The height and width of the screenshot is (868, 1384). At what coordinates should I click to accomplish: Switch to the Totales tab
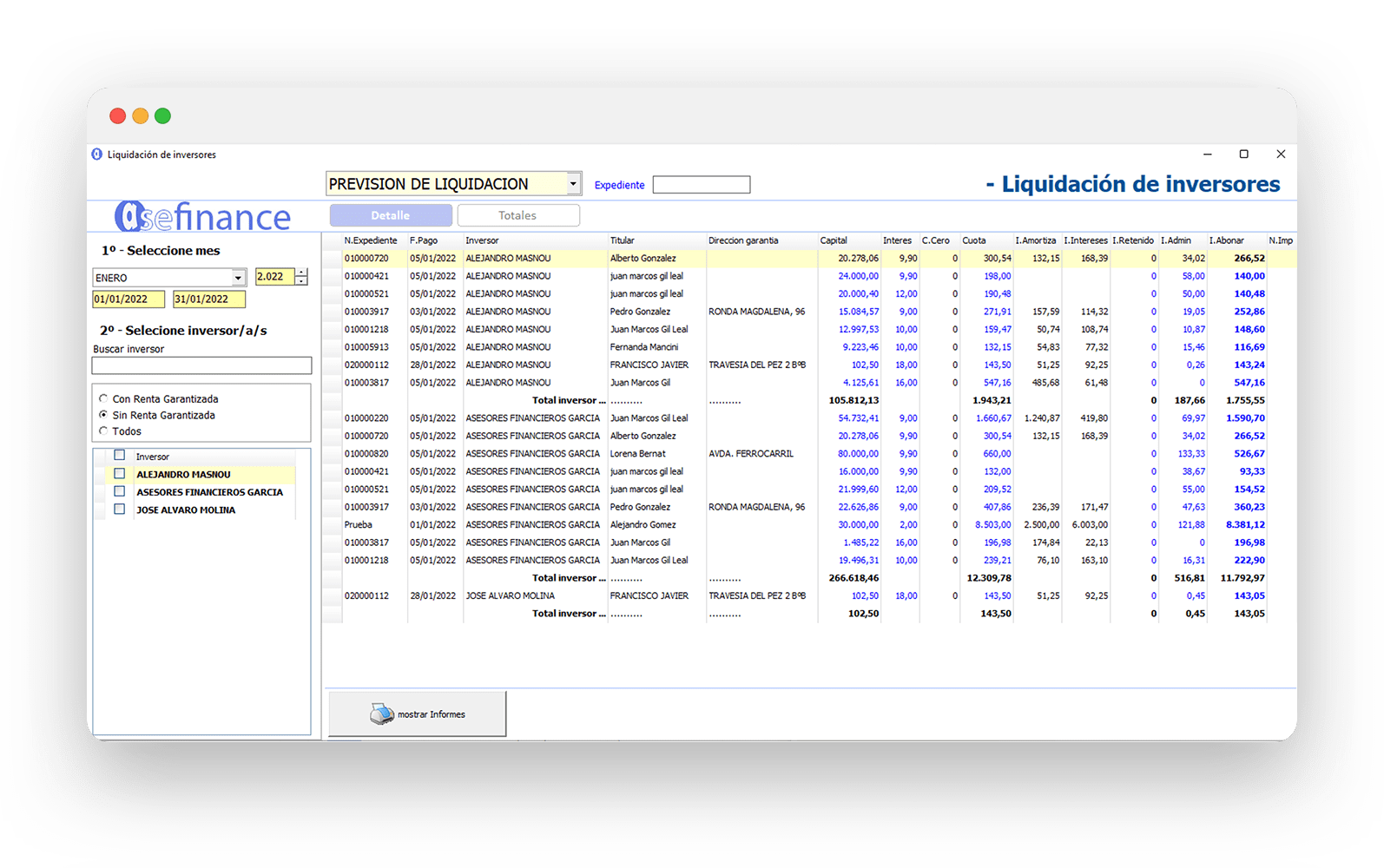[x=517, y=215]
